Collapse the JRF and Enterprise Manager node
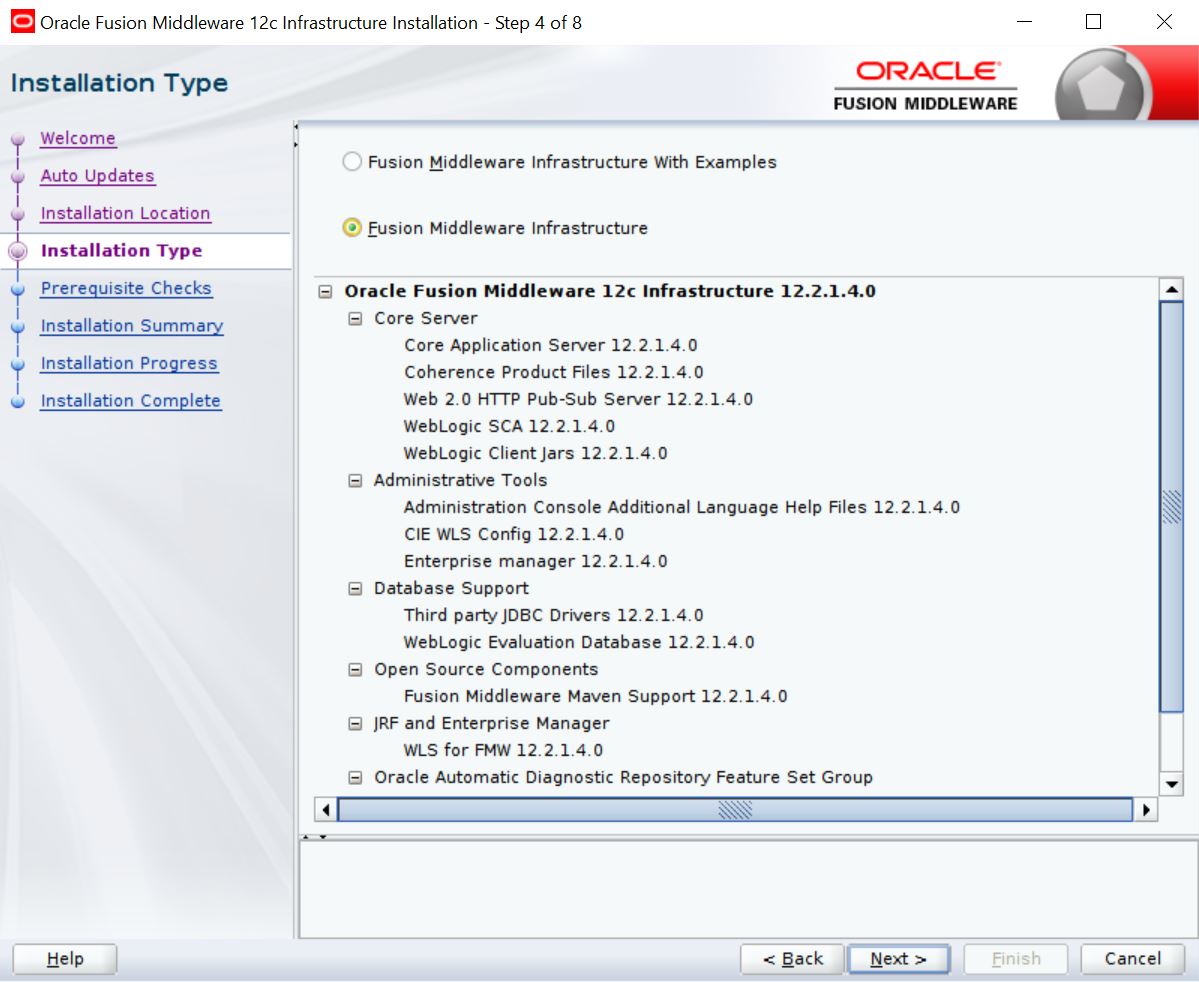The image size is (1199, 982). click(x=355, y=723)
